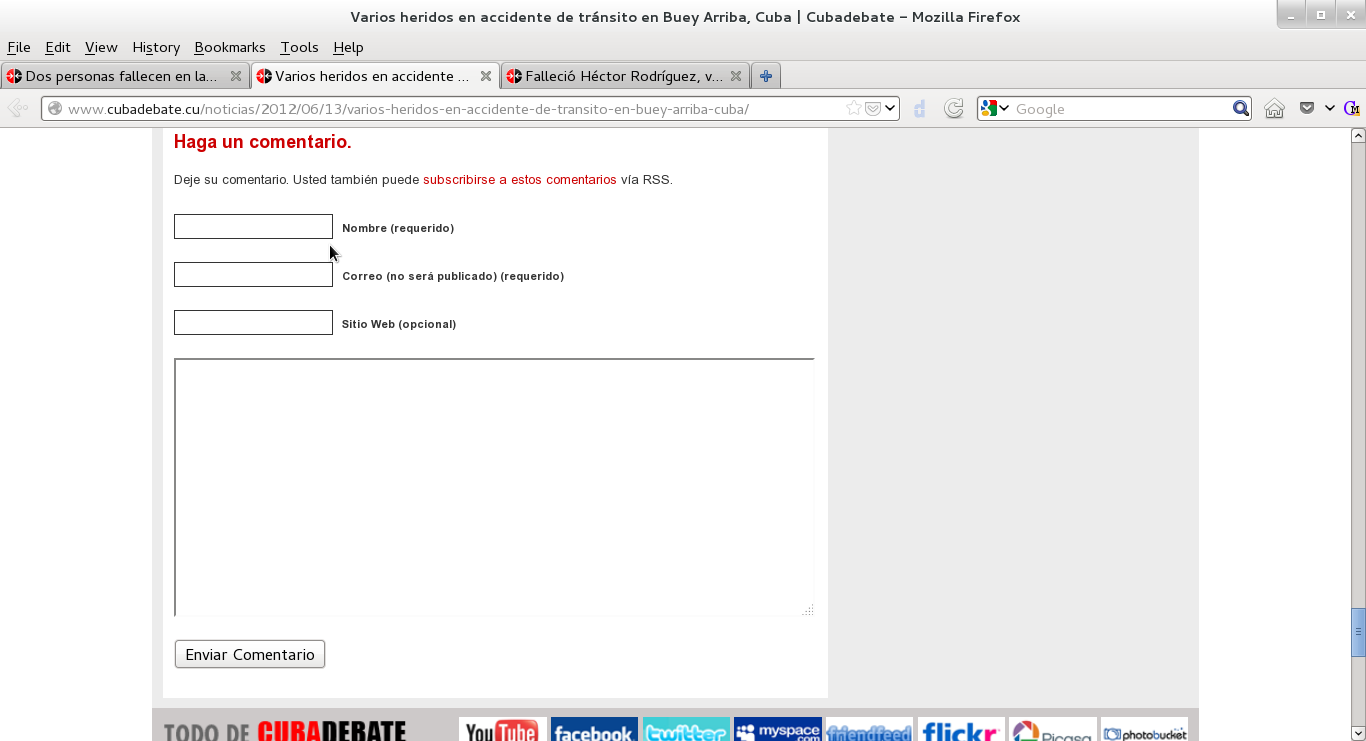Open the Help menu
The width and height of the screenshot is (1366, 741).
[348, 47]
